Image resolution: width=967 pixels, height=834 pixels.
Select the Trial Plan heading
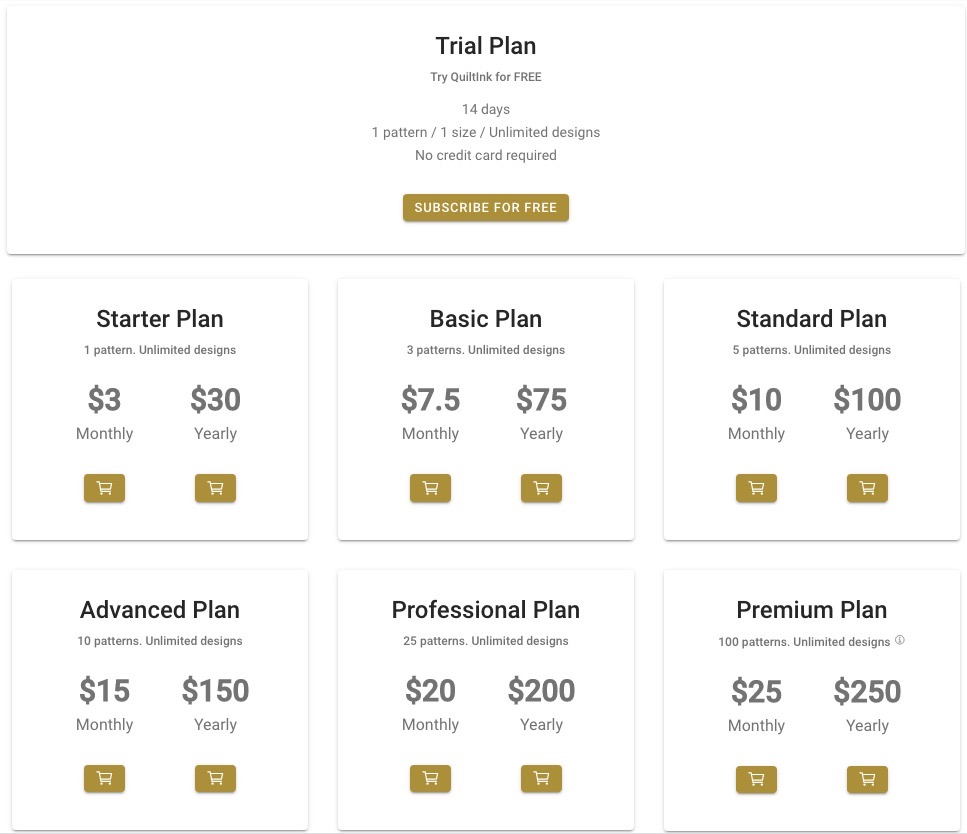485,46
